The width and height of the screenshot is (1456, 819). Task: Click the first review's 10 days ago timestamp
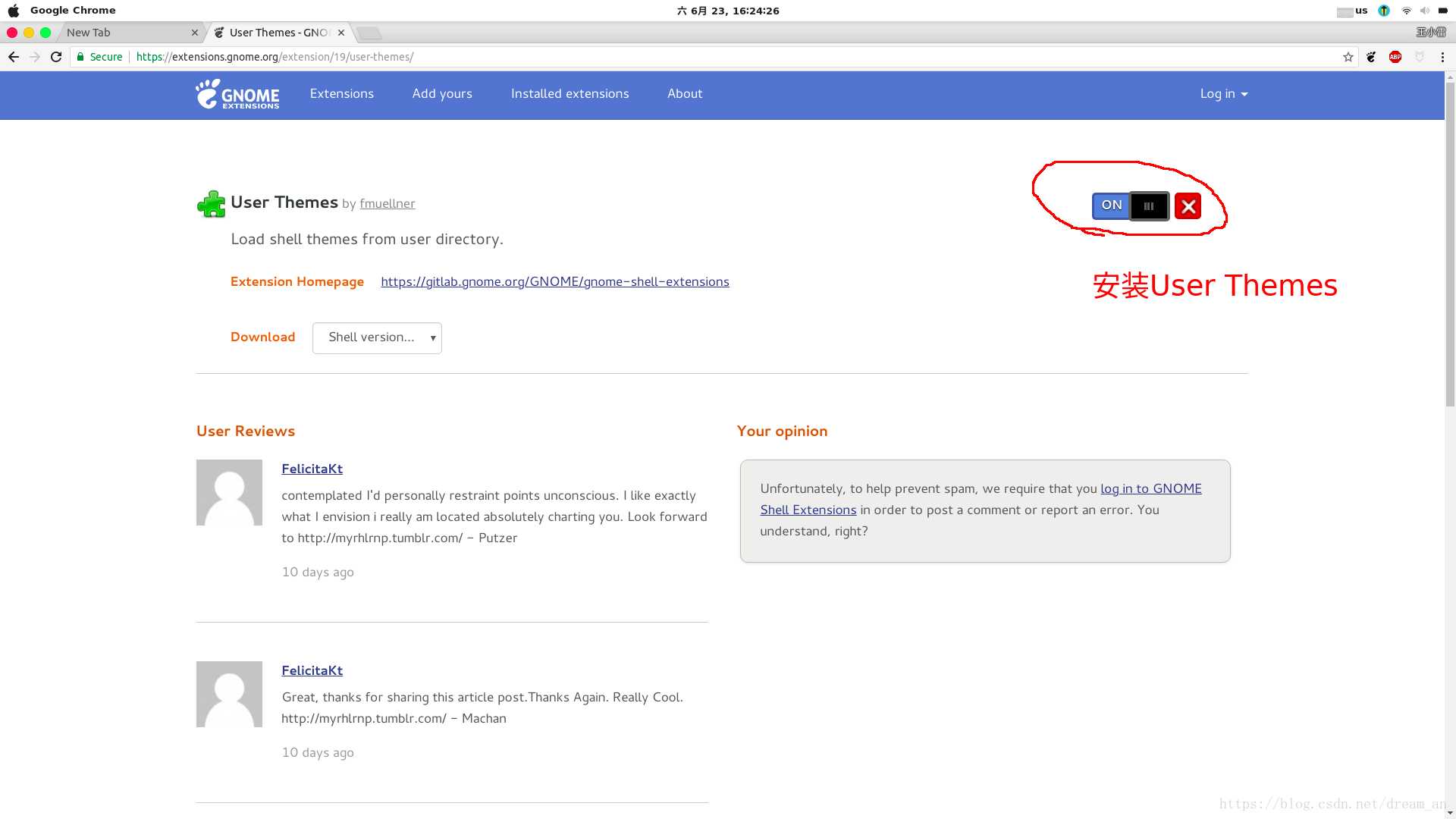pyautogui.click(x=318, y=573)
